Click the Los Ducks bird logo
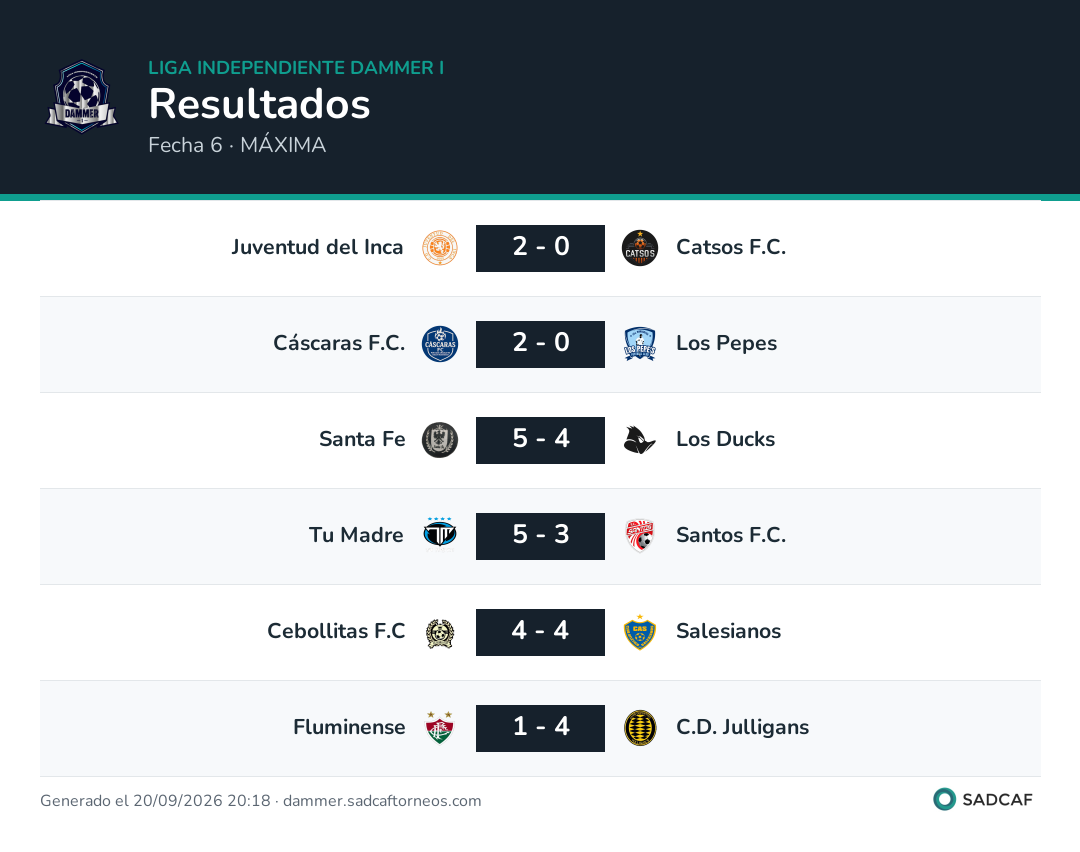The image size is (1080, 852). tap(640, 440)
